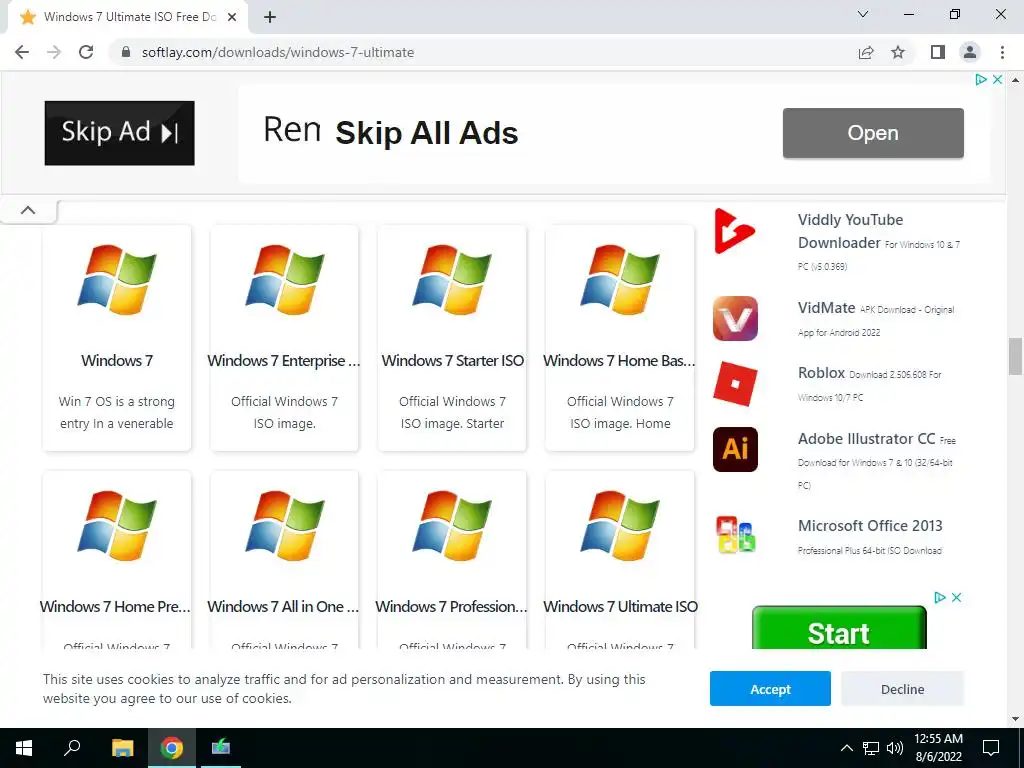The image size is (1024, 768).
Task: Open the Windows 7 card logo
Action: pyautogui.click(x=117, y=280)
